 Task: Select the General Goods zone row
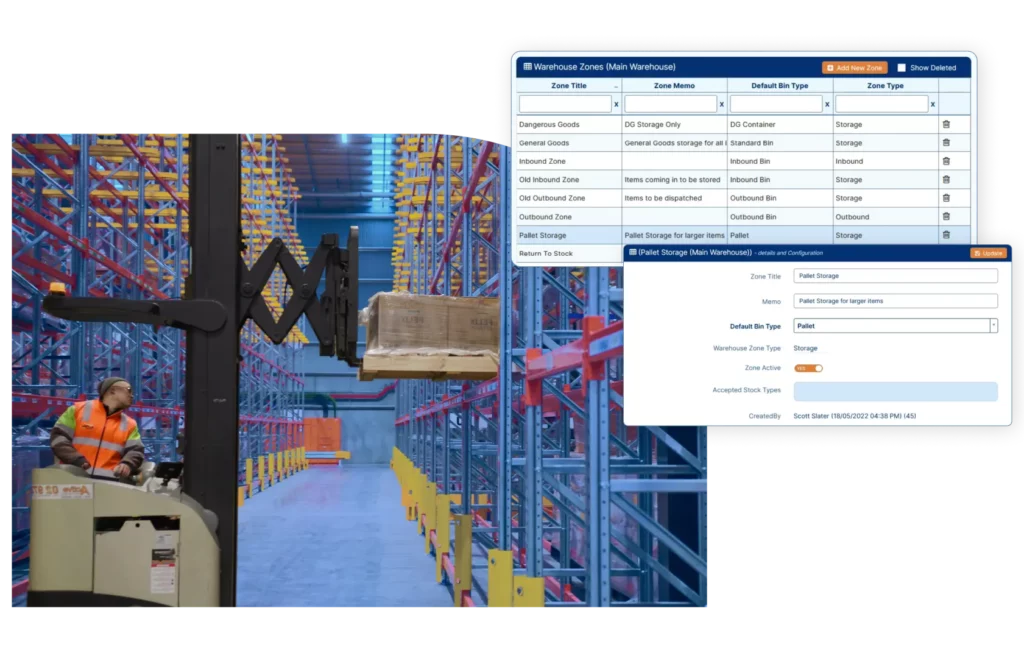(567, 142)
